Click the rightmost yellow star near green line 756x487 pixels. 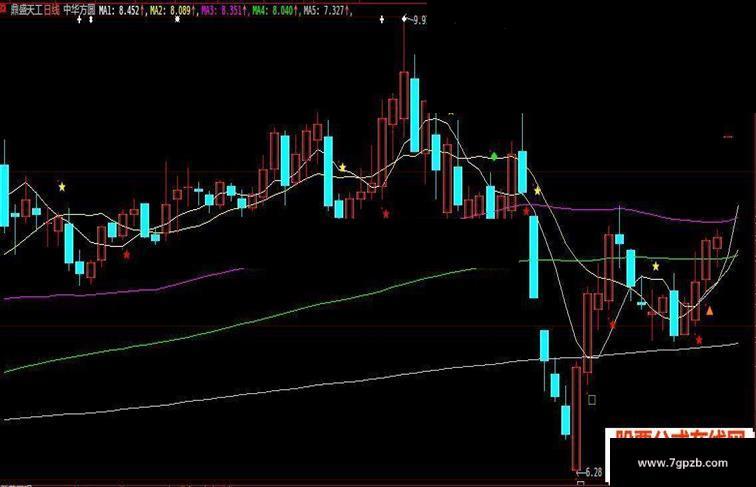(x=656, y=266)
